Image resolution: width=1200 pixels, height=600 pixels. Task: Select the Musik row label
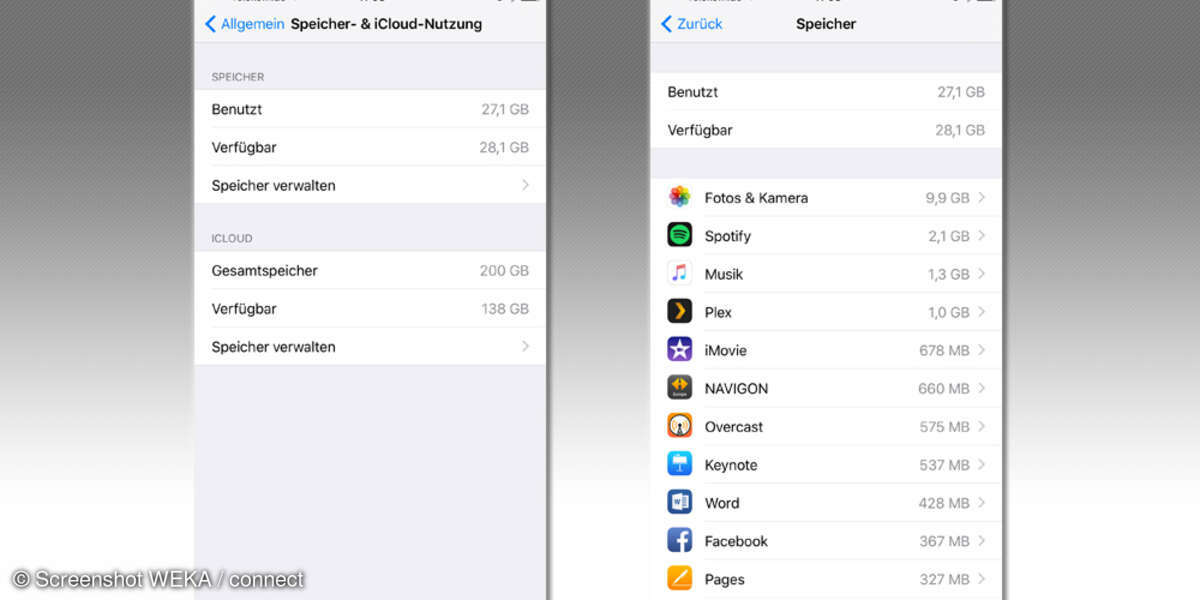coord(724,274)
